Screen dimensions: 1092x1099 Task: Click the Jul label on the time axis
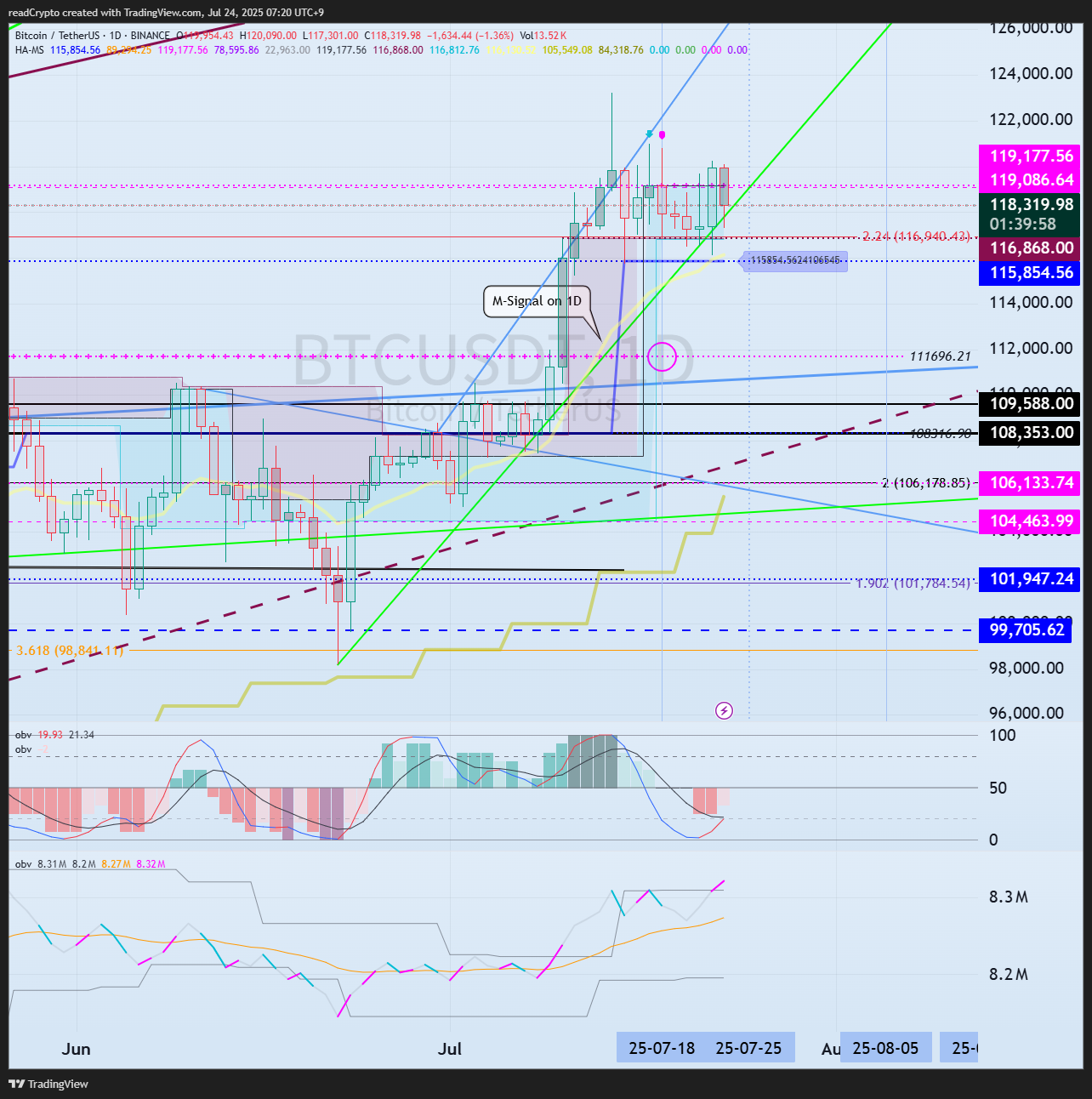[x=450, y=1049]
